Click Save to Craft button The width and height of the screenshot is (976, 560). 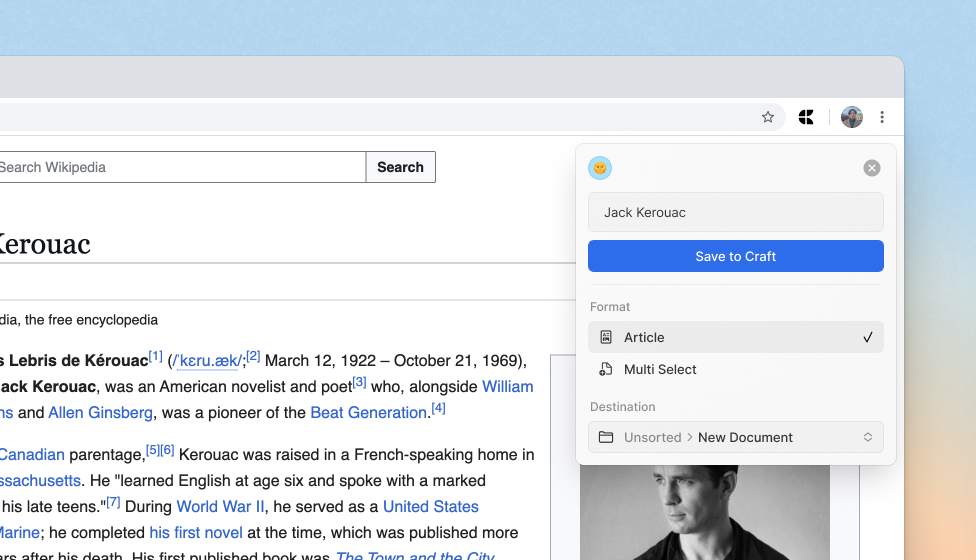tap(736, 256)
